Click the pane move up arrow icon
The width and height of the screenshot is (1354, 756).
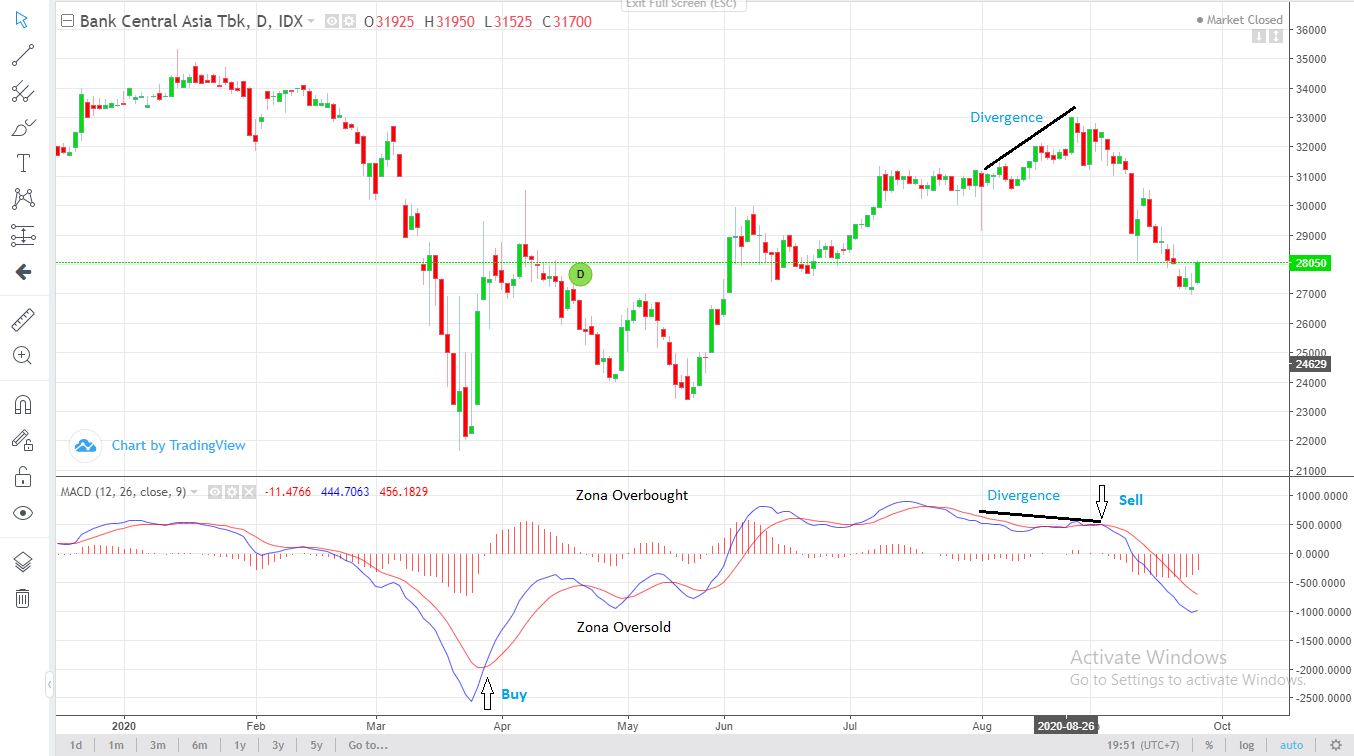tap(1276, 37)
